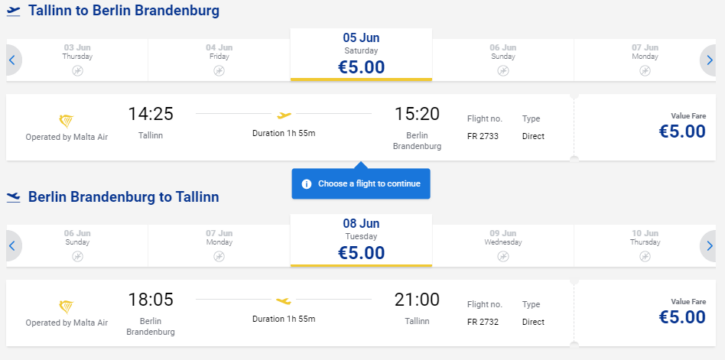Viewport: 725px width, 360px height.
Task: Select the 08 Jun Tuesday date tab
Action: coord(361,240)
